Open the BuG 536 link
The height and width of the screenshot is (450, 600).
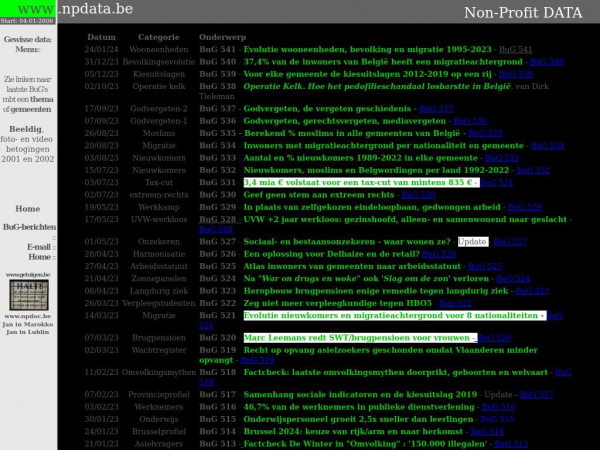tap(470, 121)
